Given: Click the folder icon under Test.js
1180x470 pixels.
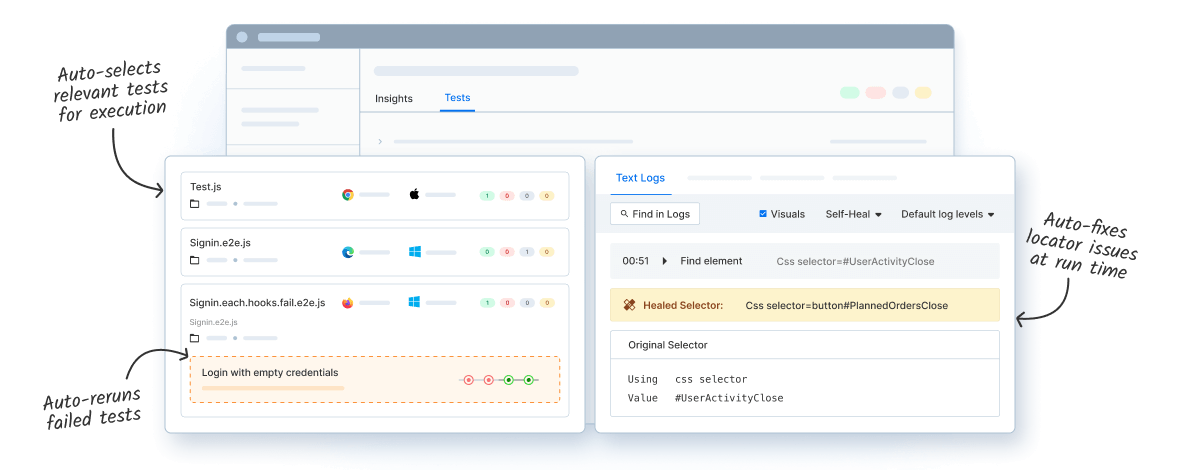Looking at the screenshot, I should coord(194,204).
